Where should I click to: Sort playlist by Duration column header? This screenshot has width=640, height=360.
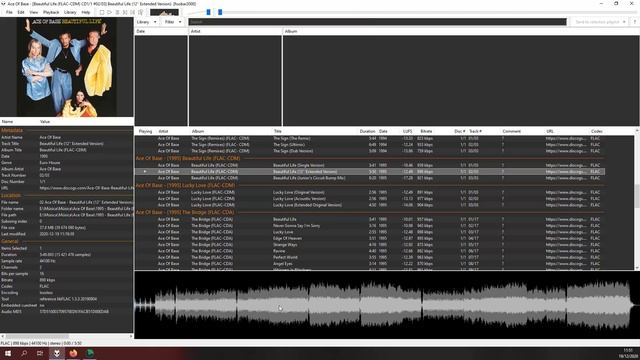pyautogui.click(x=367, y=131)
